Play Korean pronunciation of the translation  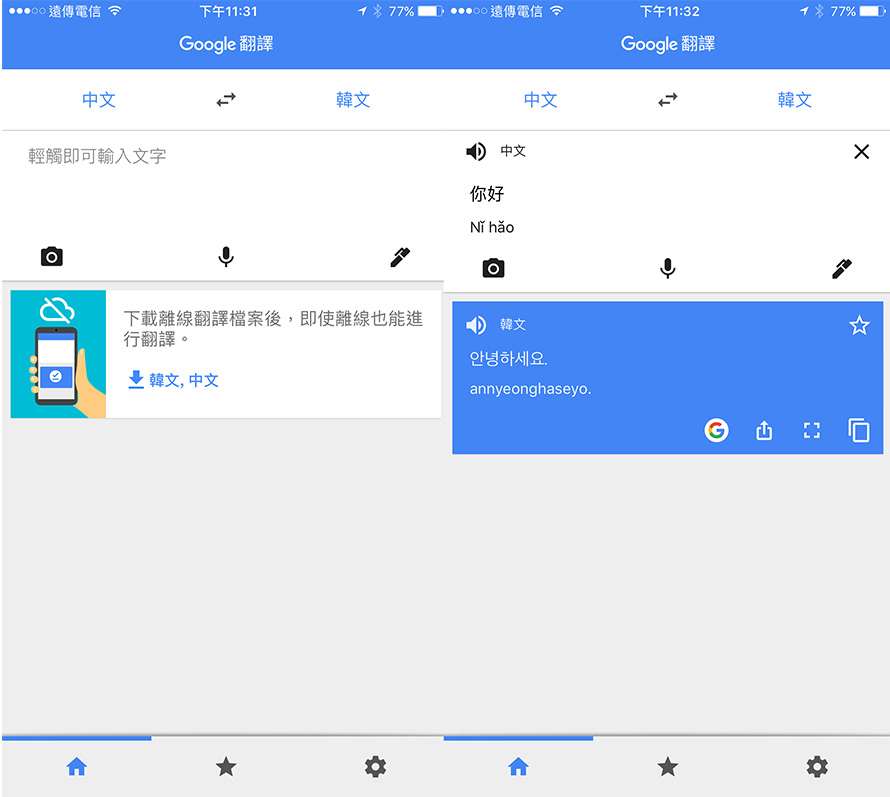pos(476,325)
